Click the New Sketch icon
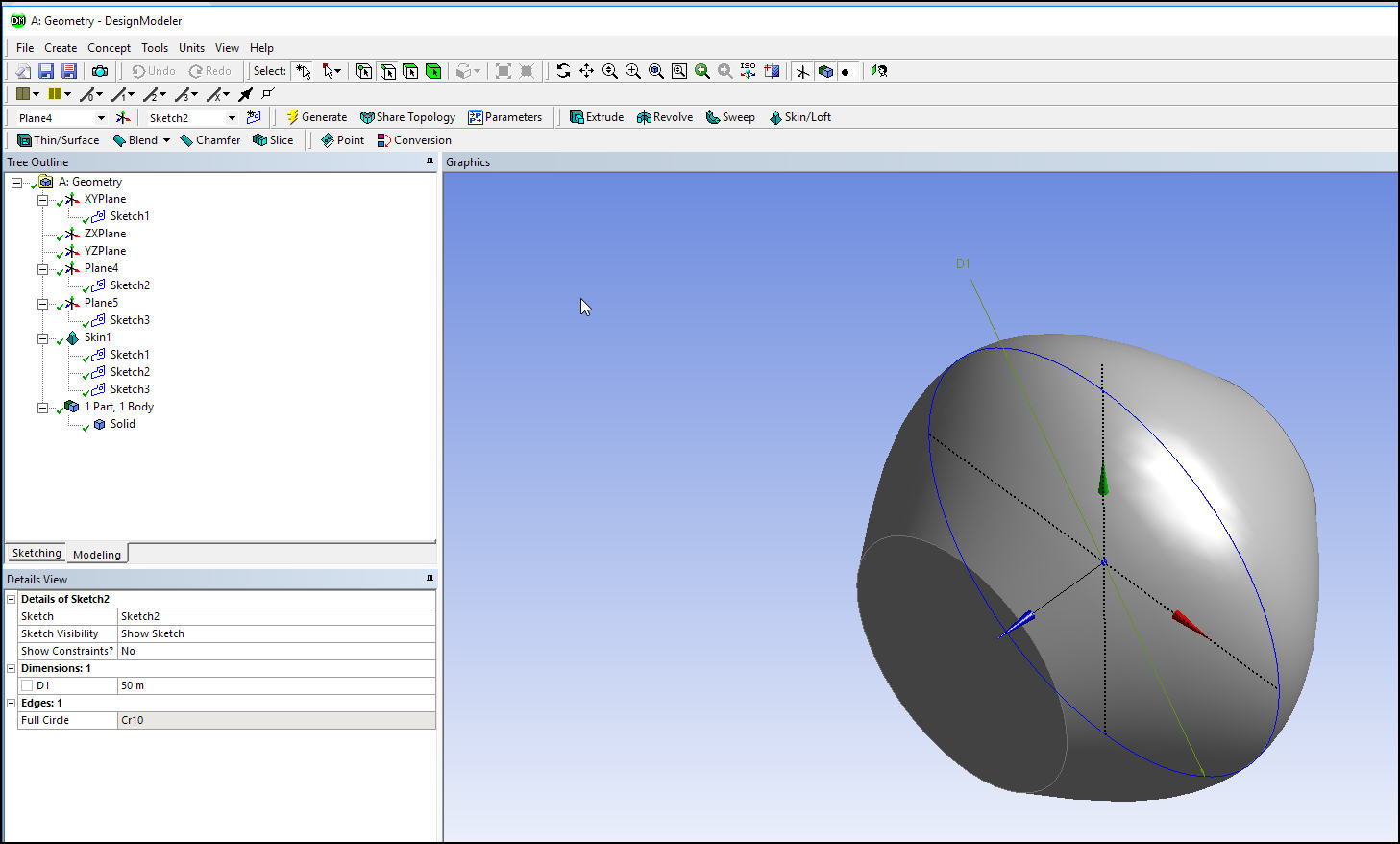 [254, 117]
